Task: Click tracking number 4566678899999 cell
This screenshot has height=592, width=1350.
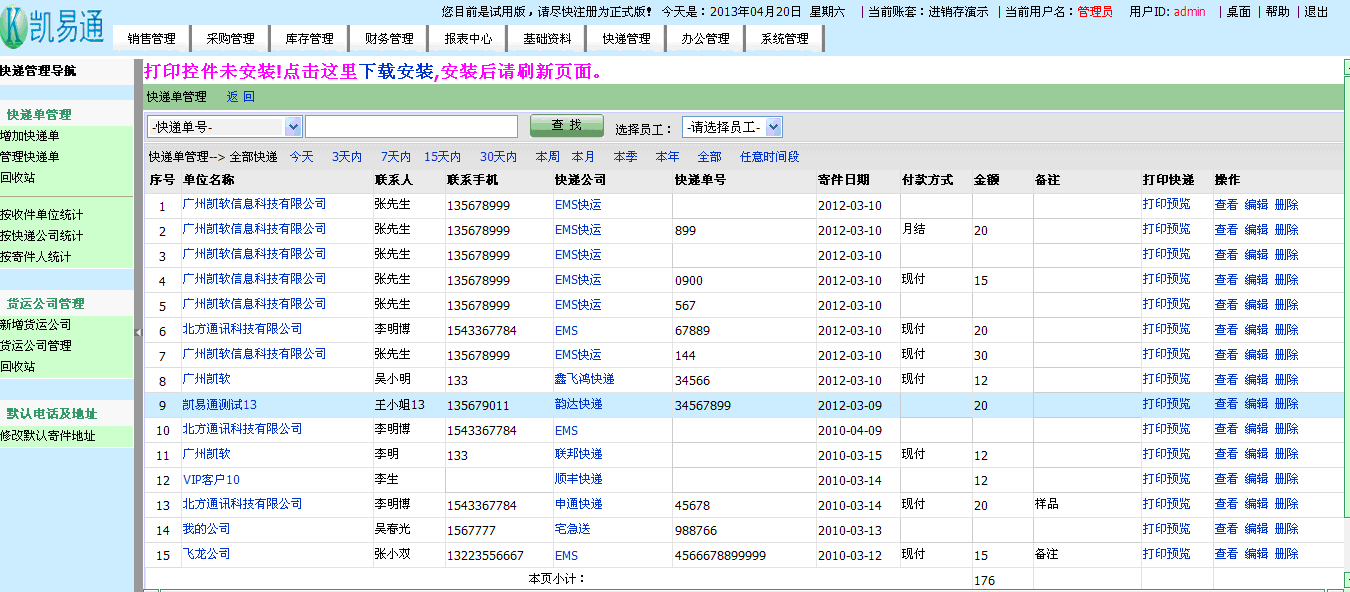Action: pos(721,555)
